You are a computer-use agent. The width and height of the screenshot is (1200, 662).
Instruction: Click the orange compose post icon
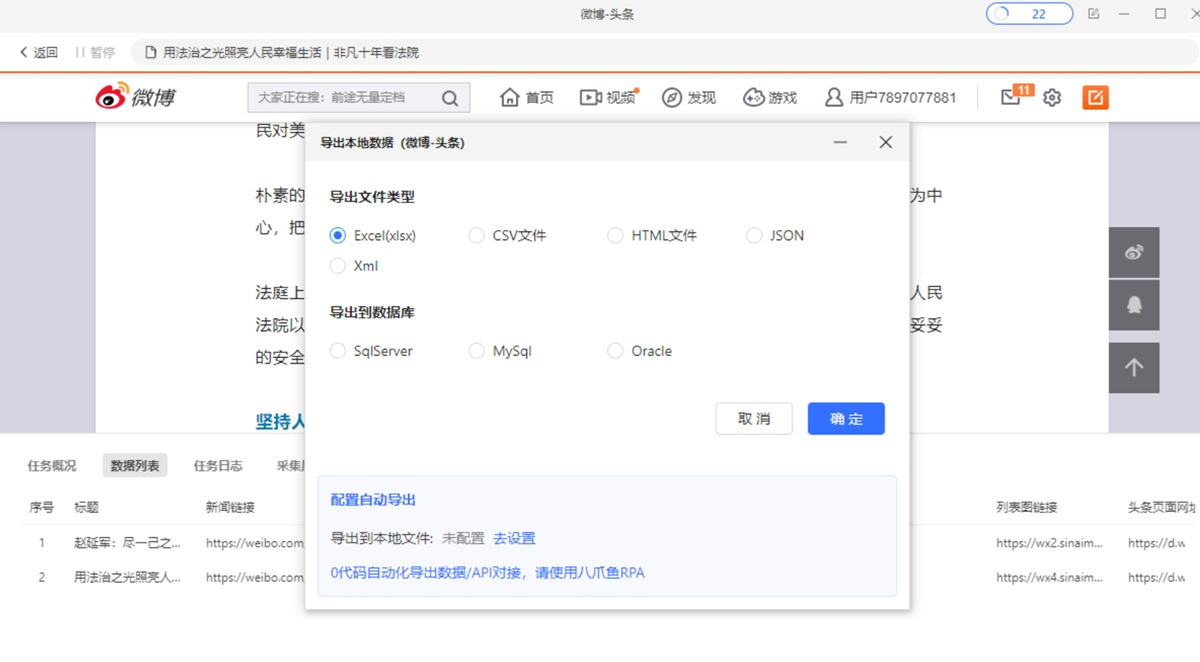[x=1095, y=97]
